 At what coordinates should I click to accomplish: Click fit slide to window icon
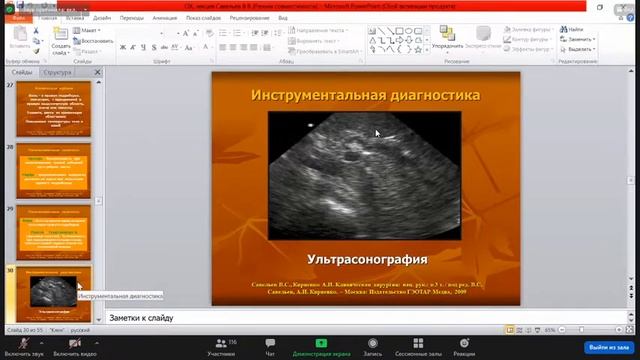click(x=630, y=330)
